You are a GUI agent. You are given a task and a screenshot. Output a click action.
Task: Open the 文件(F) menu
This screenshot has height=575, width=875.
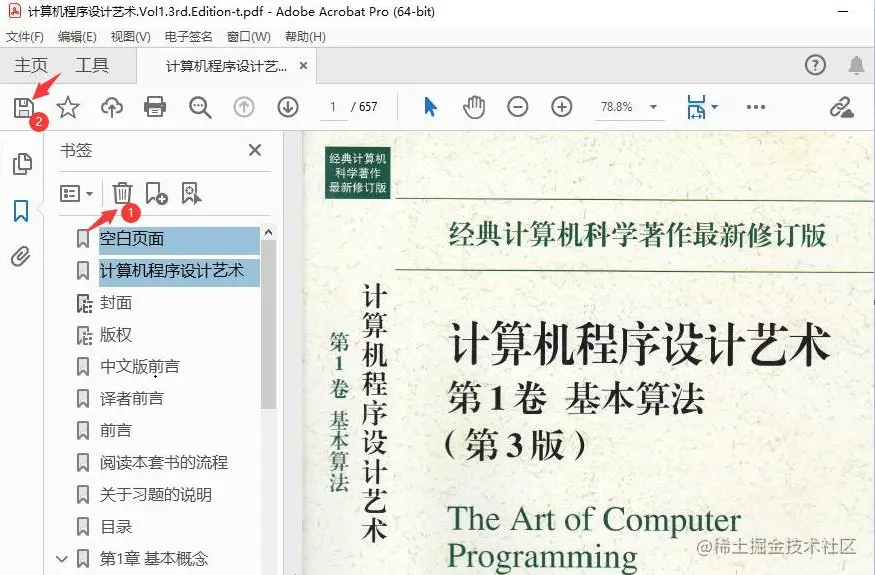tap(25, 37)
